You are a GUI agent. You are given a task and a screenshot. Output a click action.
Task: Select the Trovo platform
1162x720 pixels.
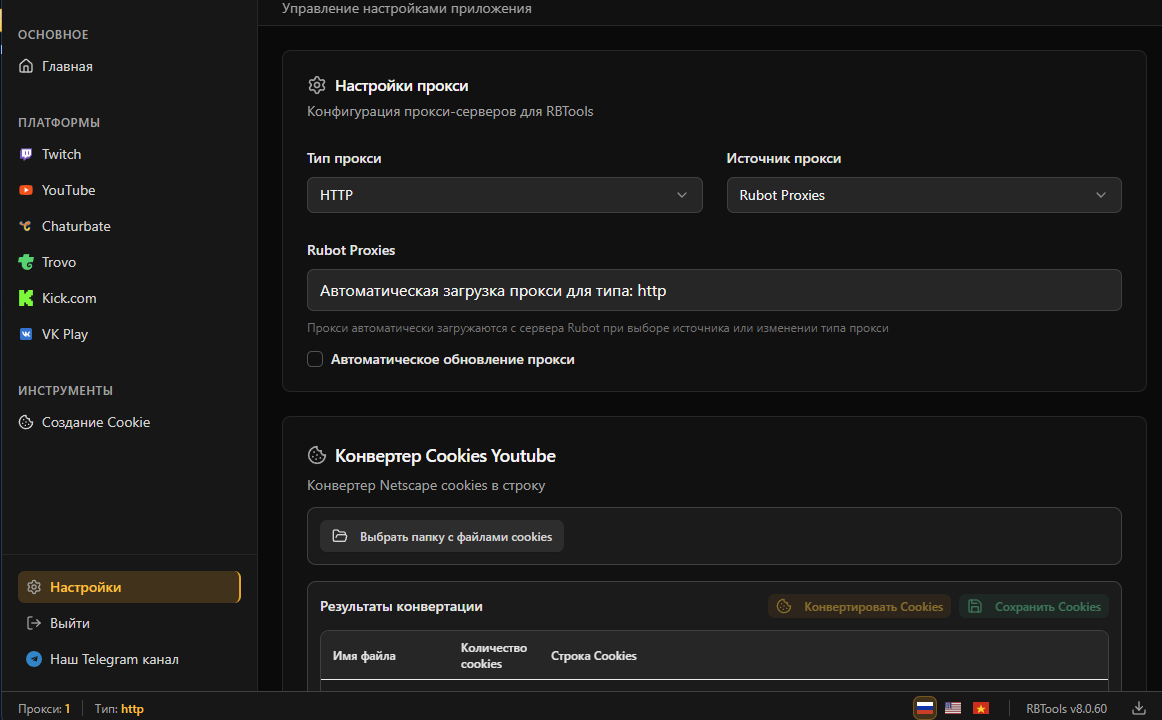coord(58,262)
